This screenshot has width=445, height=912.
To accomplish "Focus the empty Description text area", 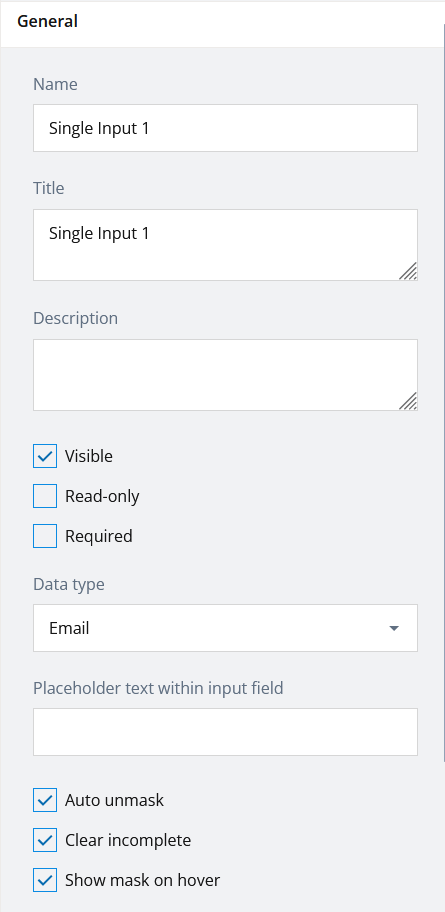I will pos(225,375).
